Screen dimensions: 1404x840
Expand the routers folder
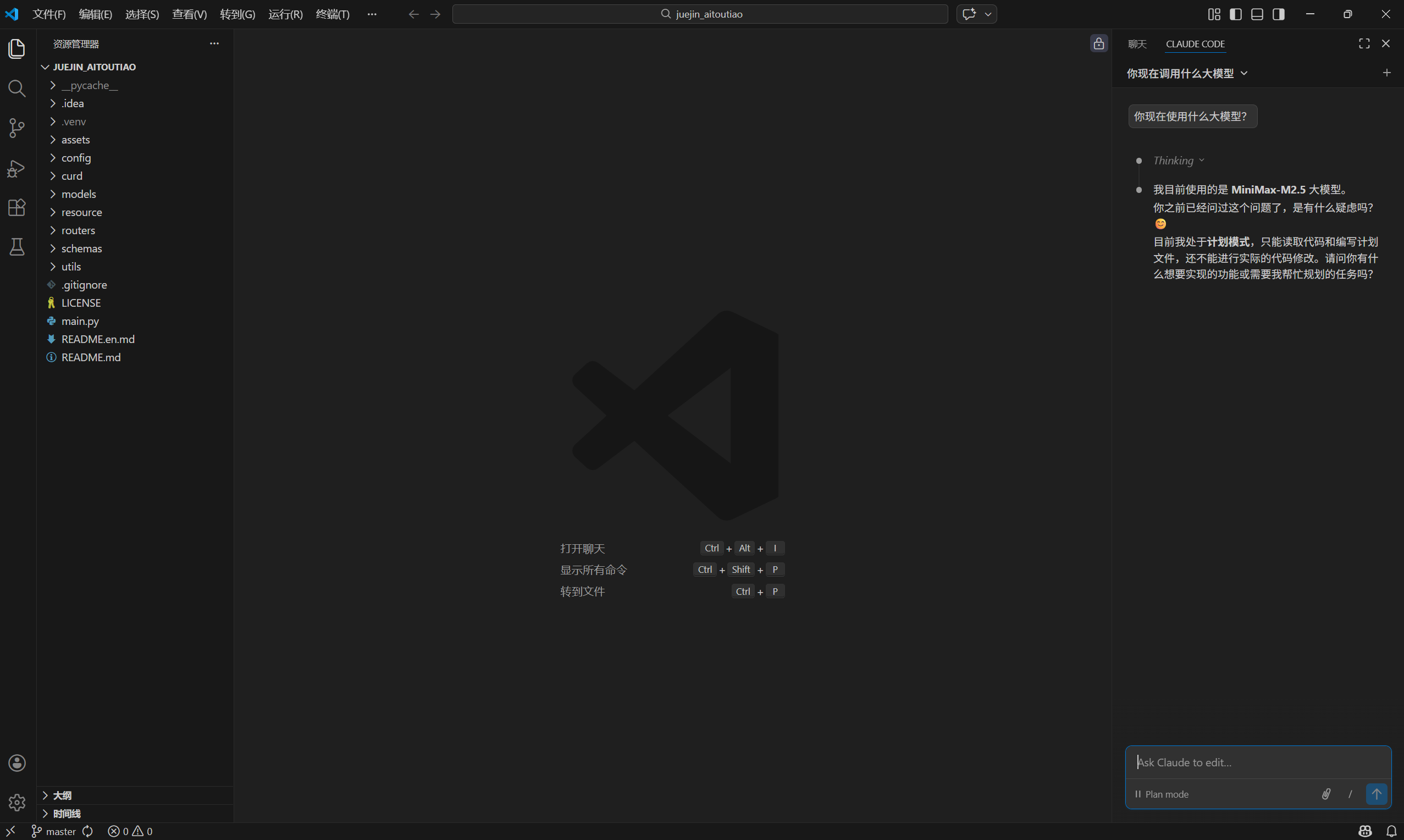[x=135, y=230]
